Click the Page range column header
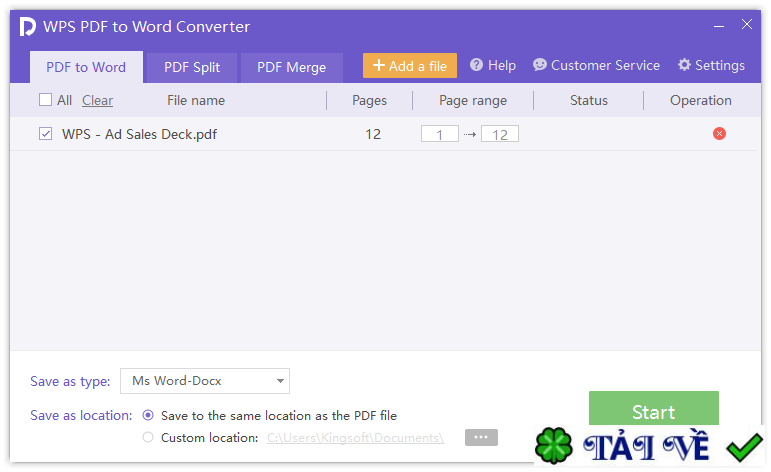 click(473, 100)
